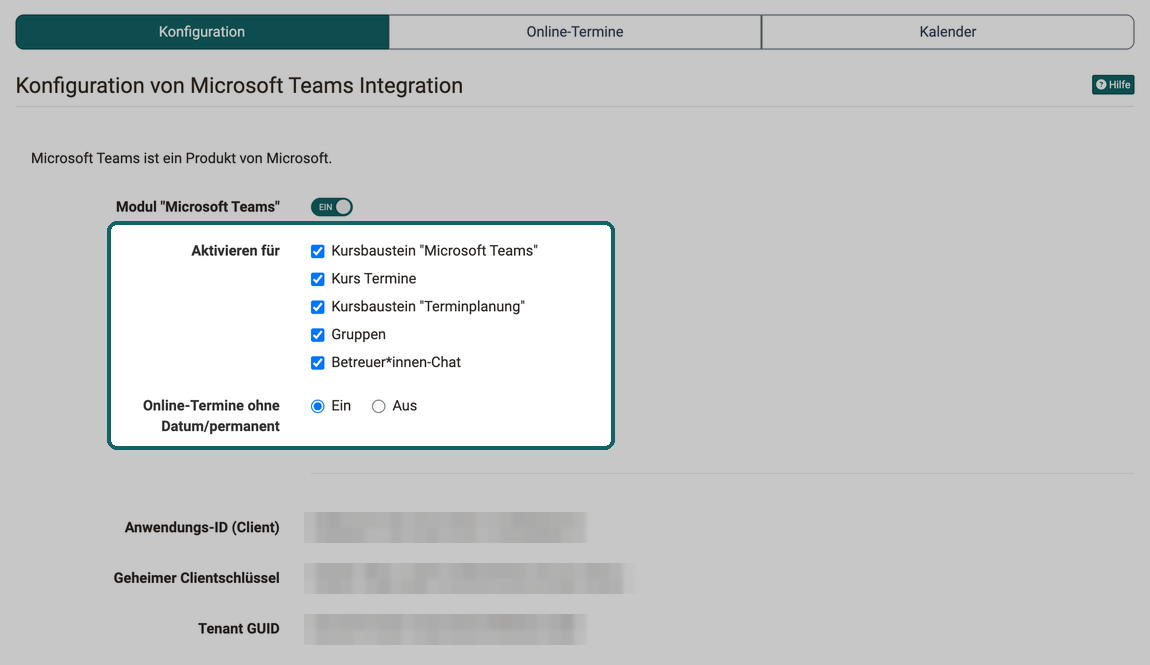The height and width of the screenshot is (665, 1150).
Task: Uncheck Kursbaustein "Terminplanung" checkbox
Action: pyautogui.click(x=318, y=307)
